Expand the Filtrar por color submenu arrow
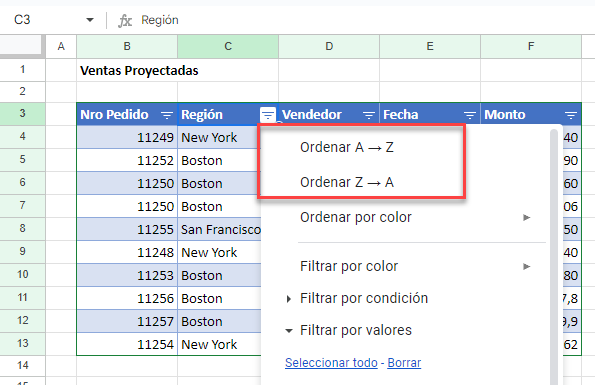The width and height of the screenshot is (595, 385). 526,266
